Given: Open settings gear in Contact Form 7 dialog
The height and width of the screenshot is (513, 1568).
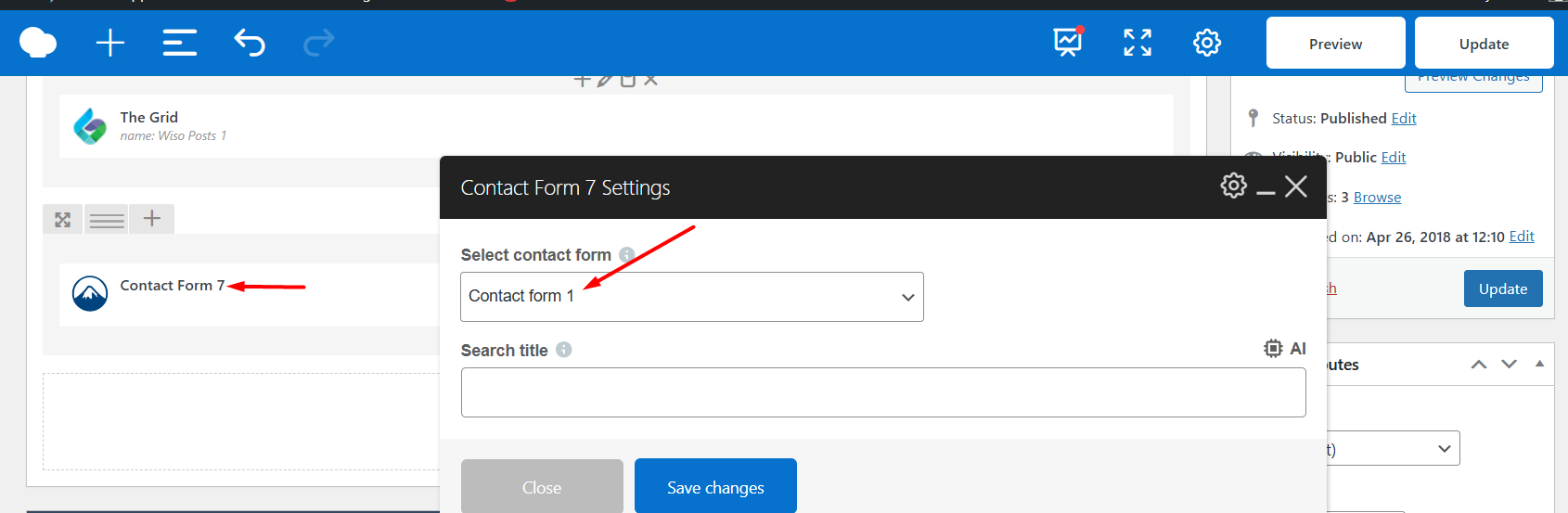Looking at the screenshot, I should [x=1233, y=186].
